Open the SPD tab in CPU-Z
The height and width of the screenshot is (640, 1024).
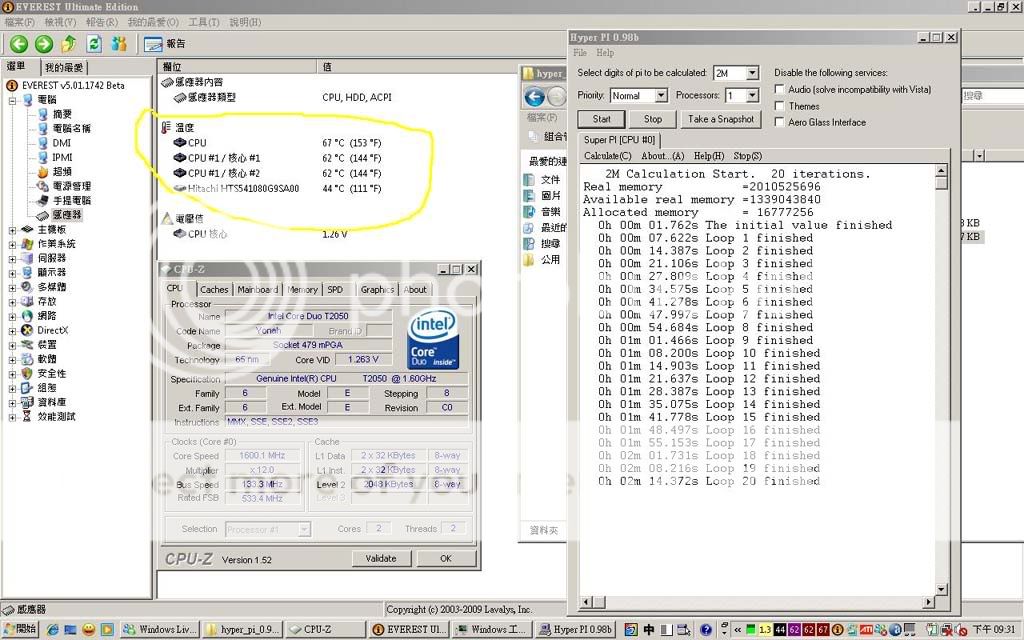click(335, 289)
